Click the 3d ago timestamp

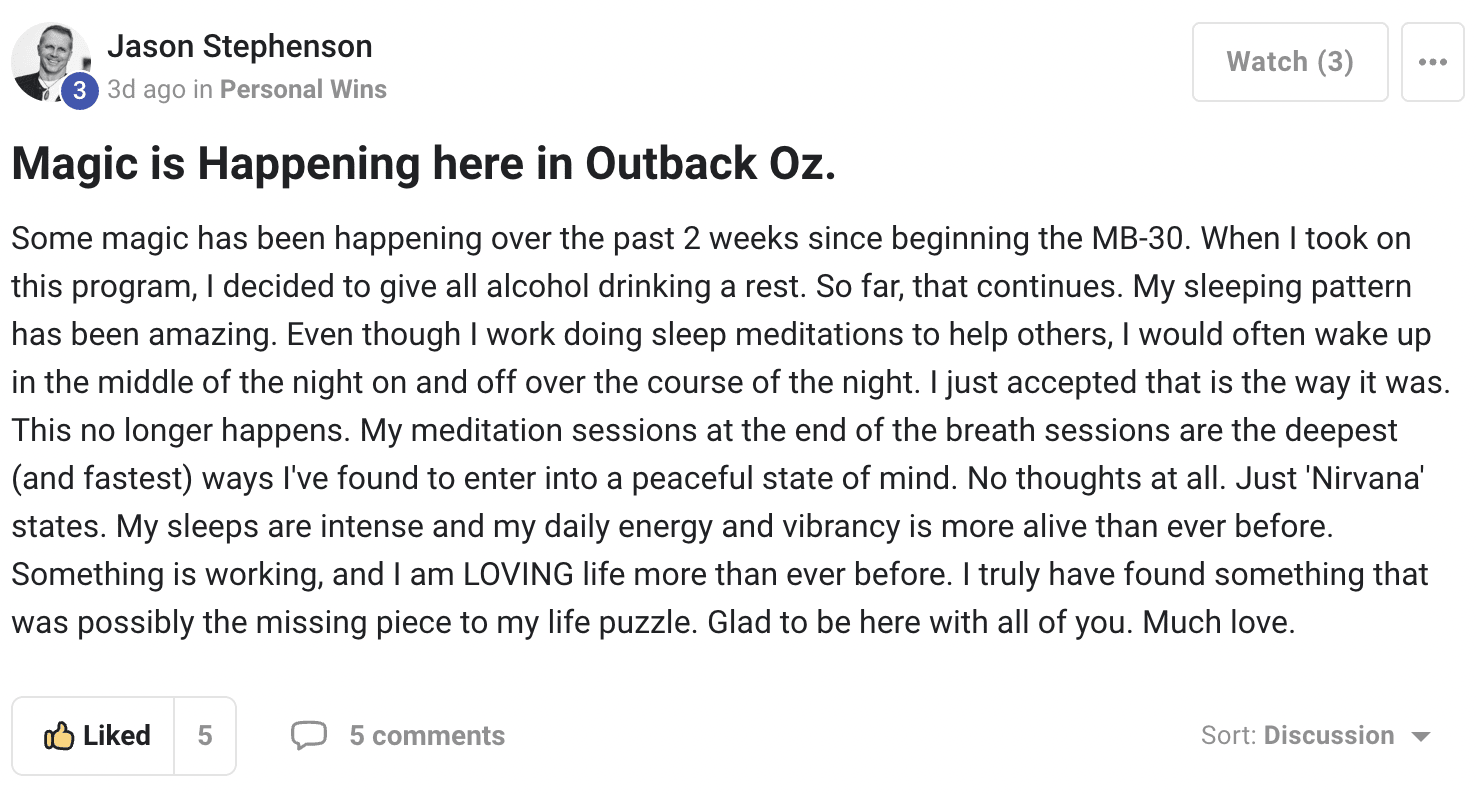point(146,89)
